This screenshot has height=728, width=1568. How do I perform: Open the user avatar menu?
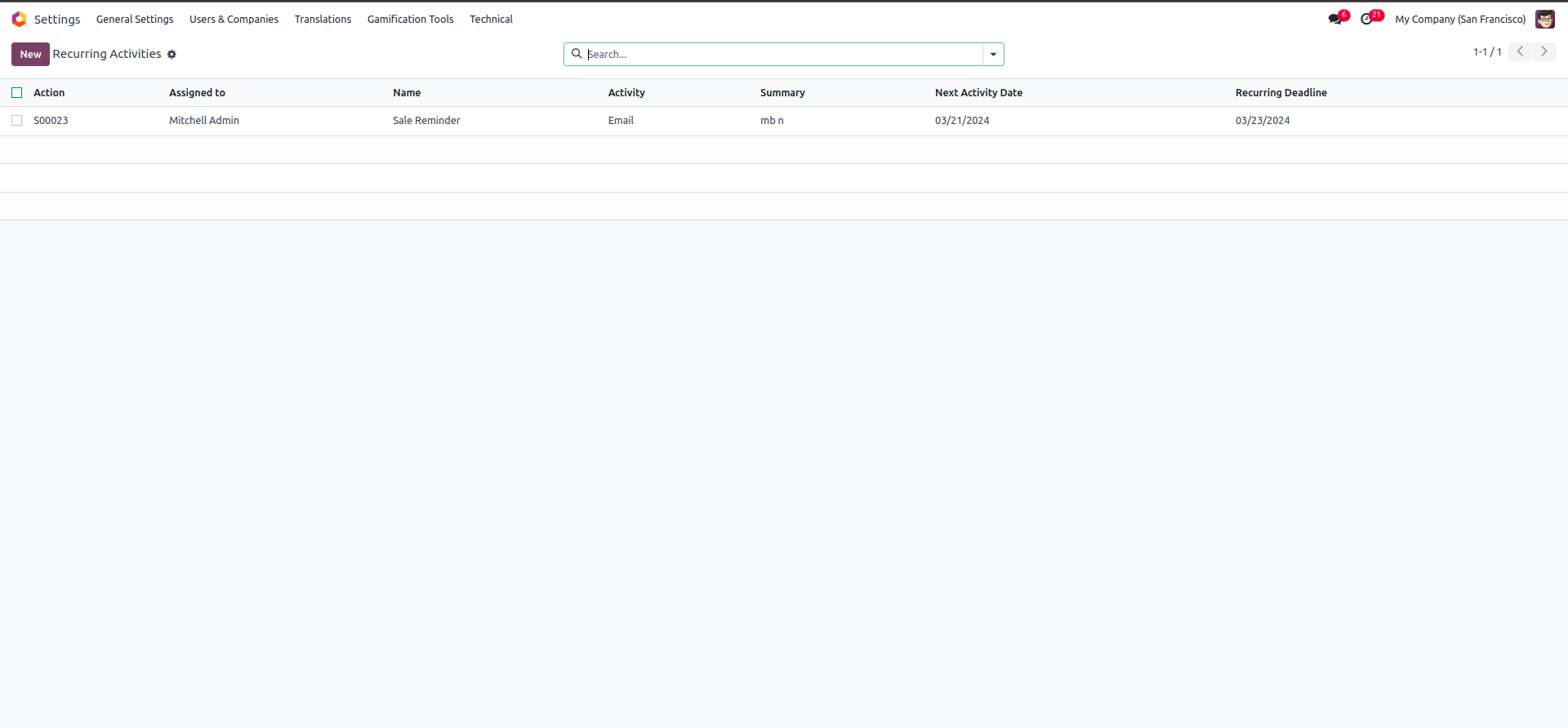point(1545,19)
